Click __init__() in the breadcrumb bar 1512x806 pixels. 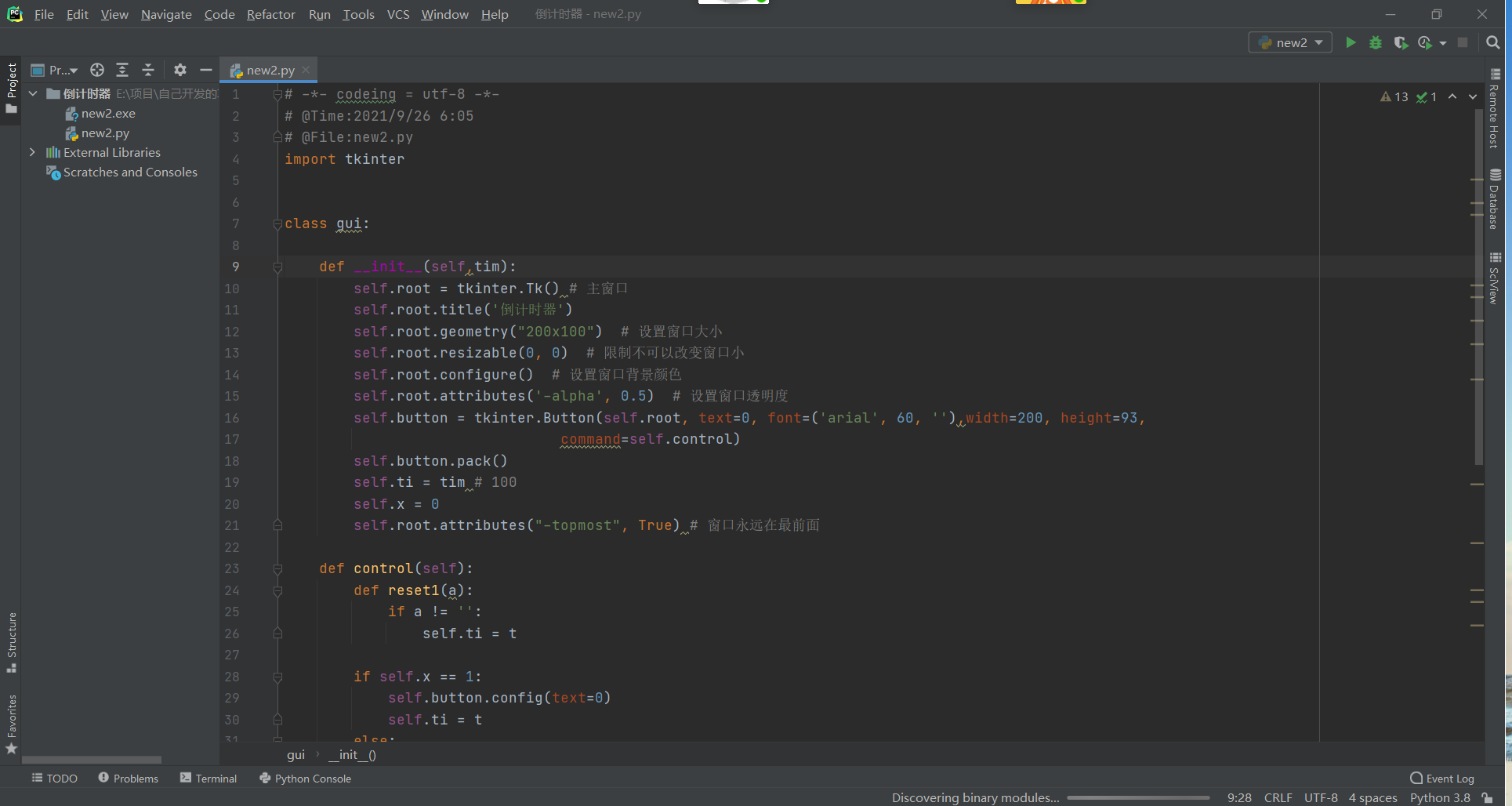(x=352, y=754)
